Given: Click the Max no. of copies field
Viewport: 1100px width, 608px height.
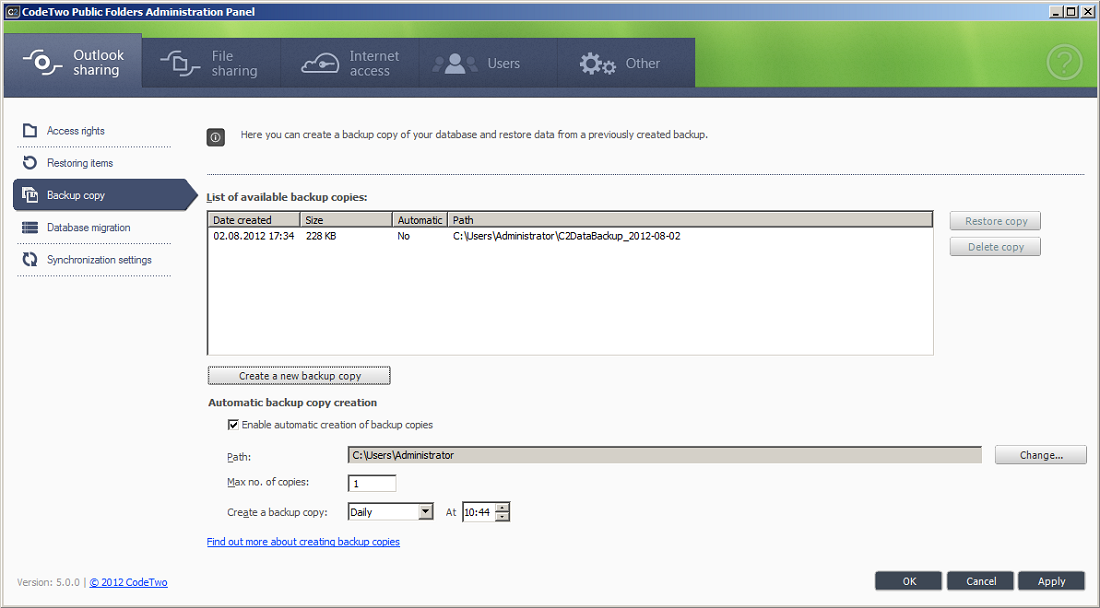Looking at the screenshot, I should tap(372, 483).
